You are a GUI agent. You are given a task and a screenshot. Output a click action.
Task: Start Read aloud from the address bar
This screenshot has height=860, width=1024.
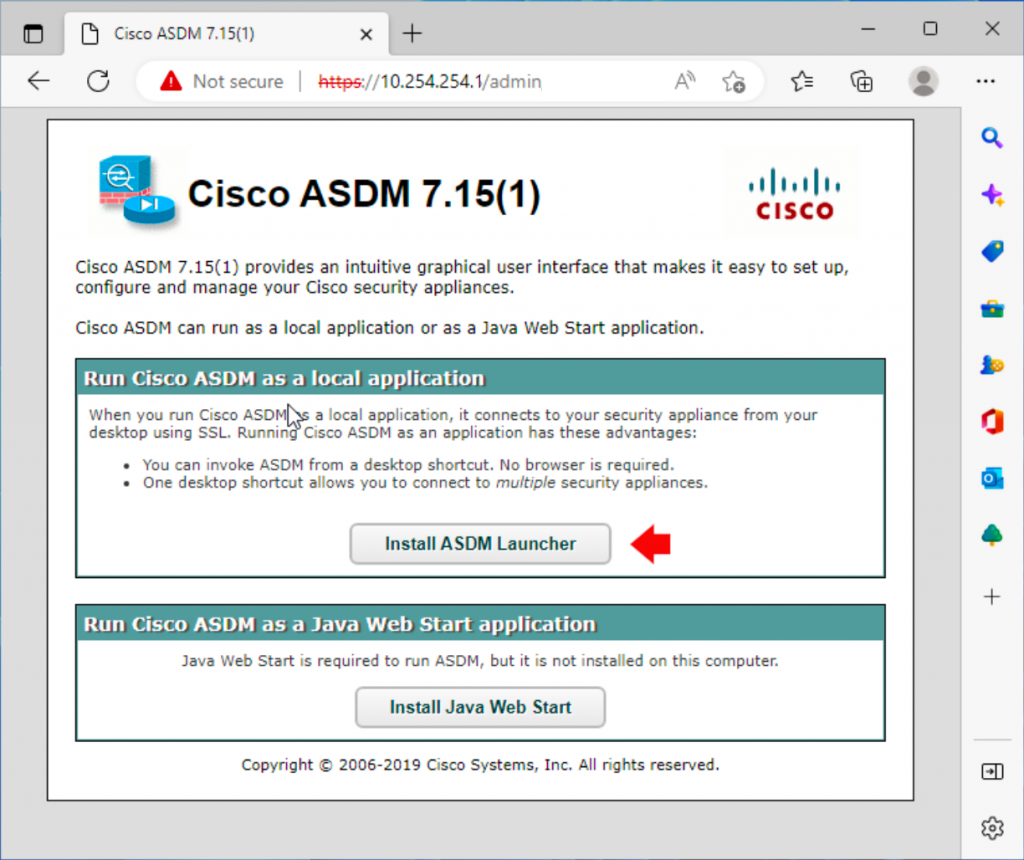(x=684, y=81)
